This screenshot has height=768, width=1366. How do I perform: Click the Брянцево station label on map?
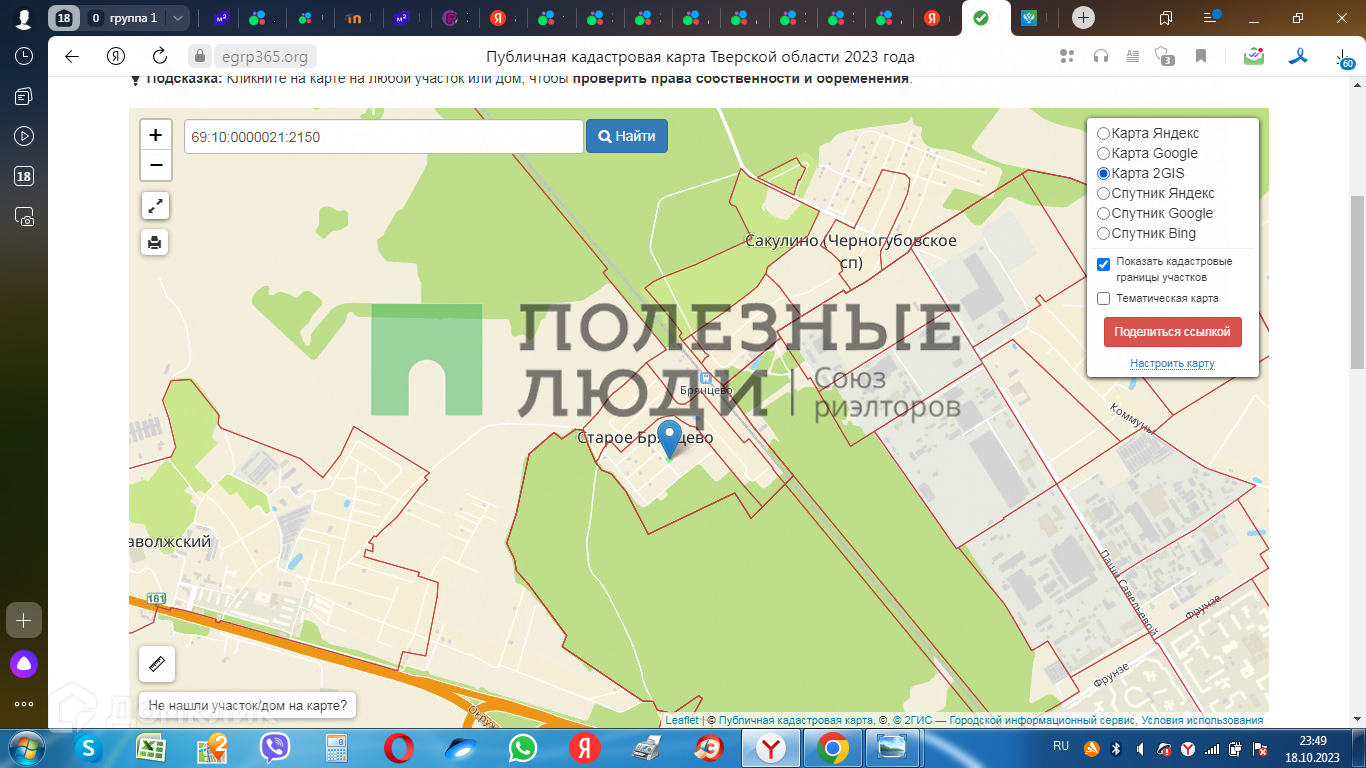706,389
